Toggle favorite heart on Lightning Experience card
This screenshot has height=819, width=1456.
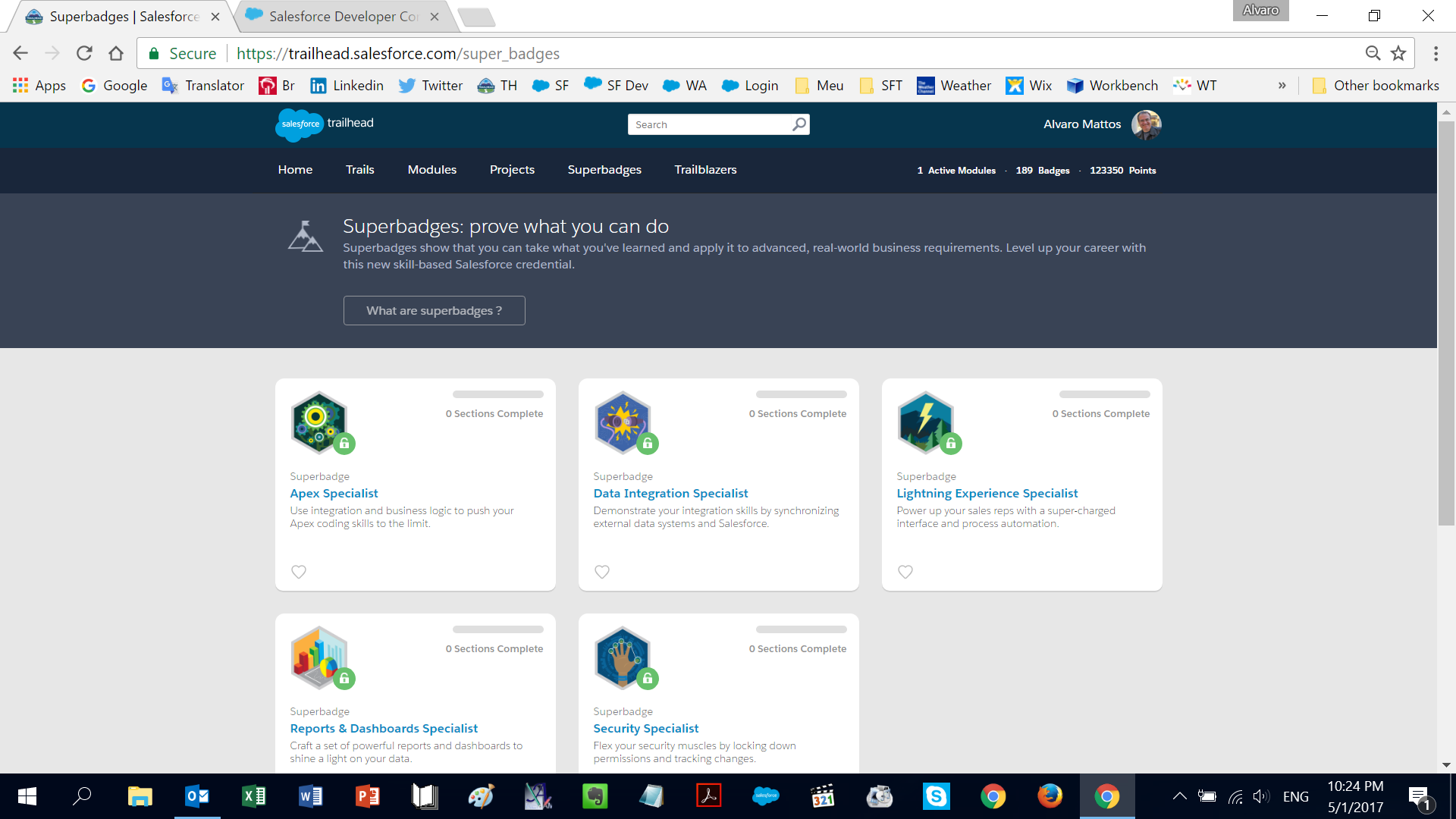[905, 572]
